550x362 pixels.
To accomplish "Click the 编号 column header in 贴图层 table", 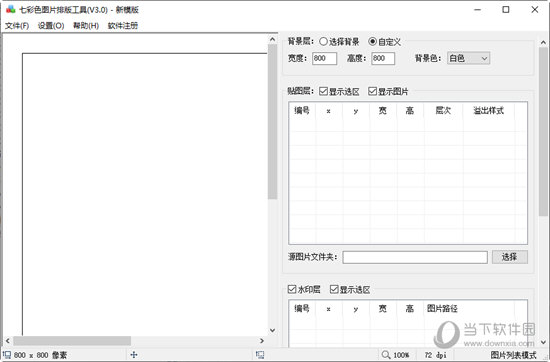I will pos(302,111).
